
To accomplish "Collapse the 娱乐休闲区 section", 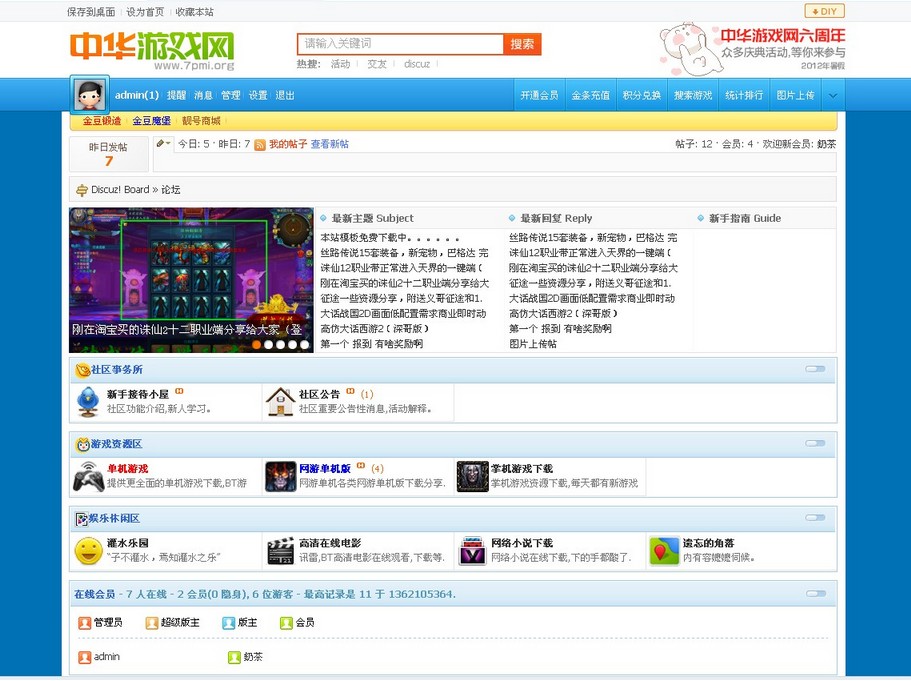I will tap(815, 518).
